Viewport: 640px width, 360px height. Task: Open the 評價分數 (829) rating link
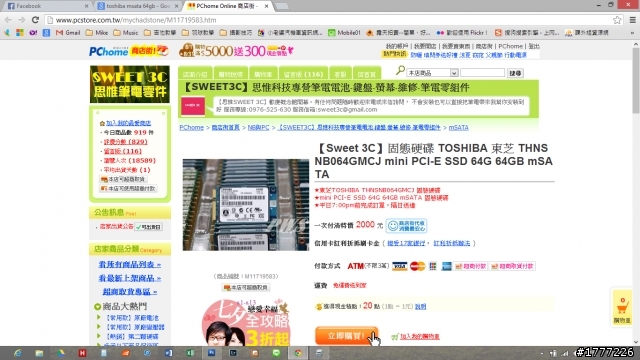[125, 142]
